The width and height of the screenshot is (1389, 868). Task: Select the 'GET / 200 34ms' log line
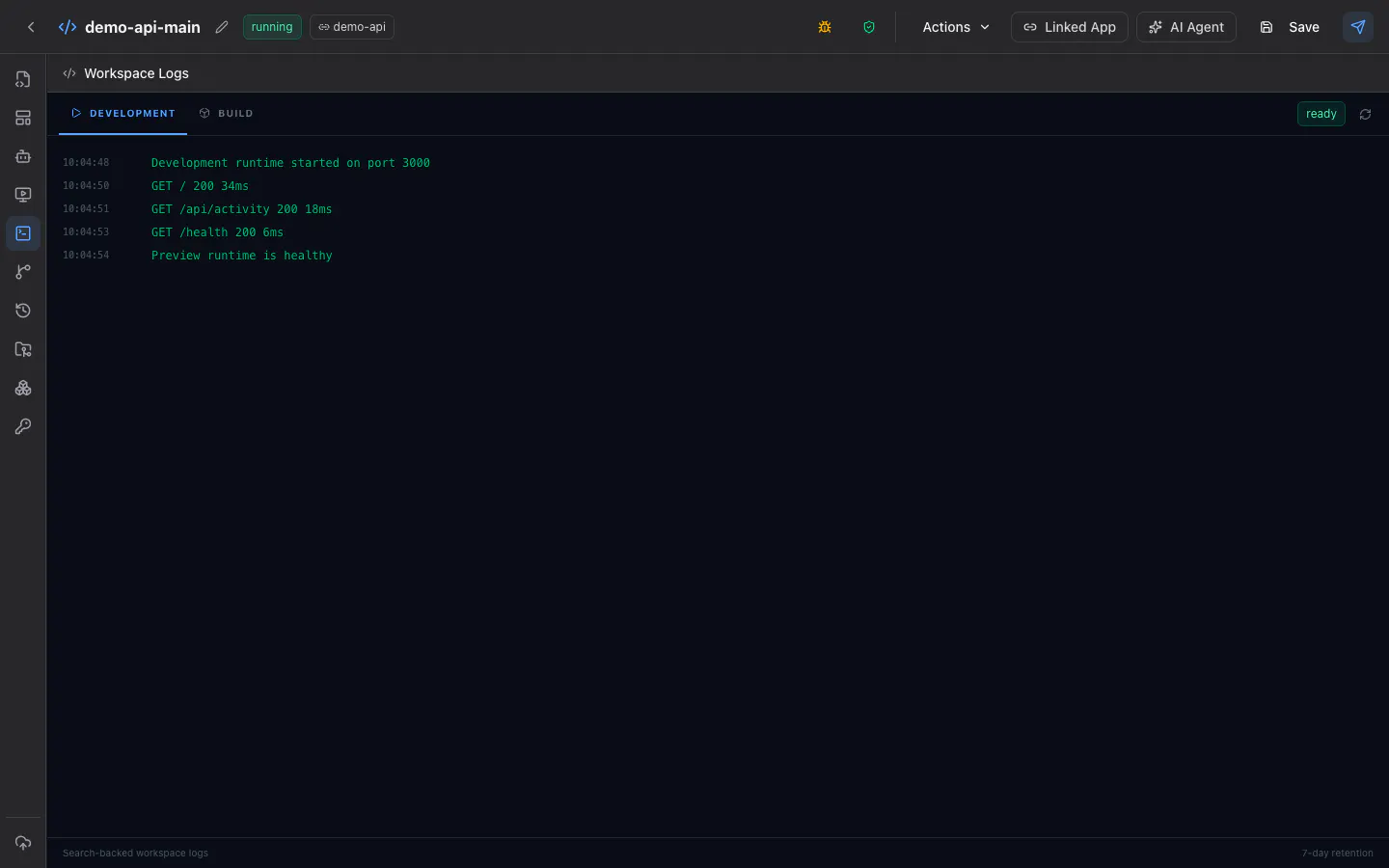point(200,186)
